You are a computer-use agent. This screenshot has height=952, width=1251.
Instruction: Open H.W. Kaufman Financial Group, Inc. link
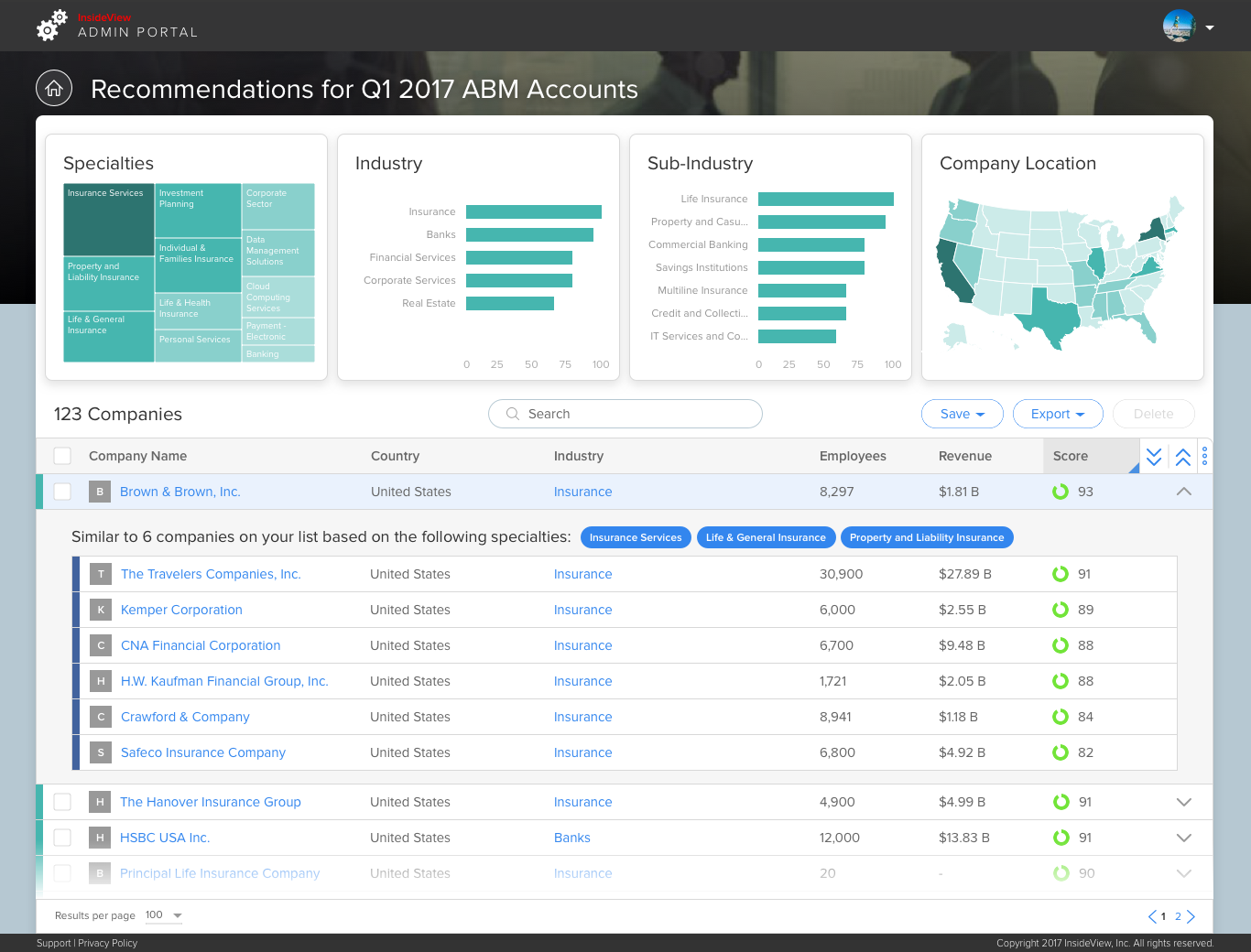click(x=224, y=681)
